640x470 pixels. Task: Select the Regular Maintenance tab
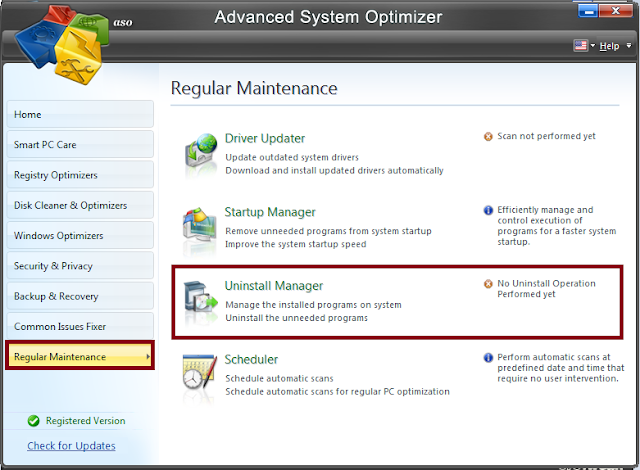pos(80,356)
